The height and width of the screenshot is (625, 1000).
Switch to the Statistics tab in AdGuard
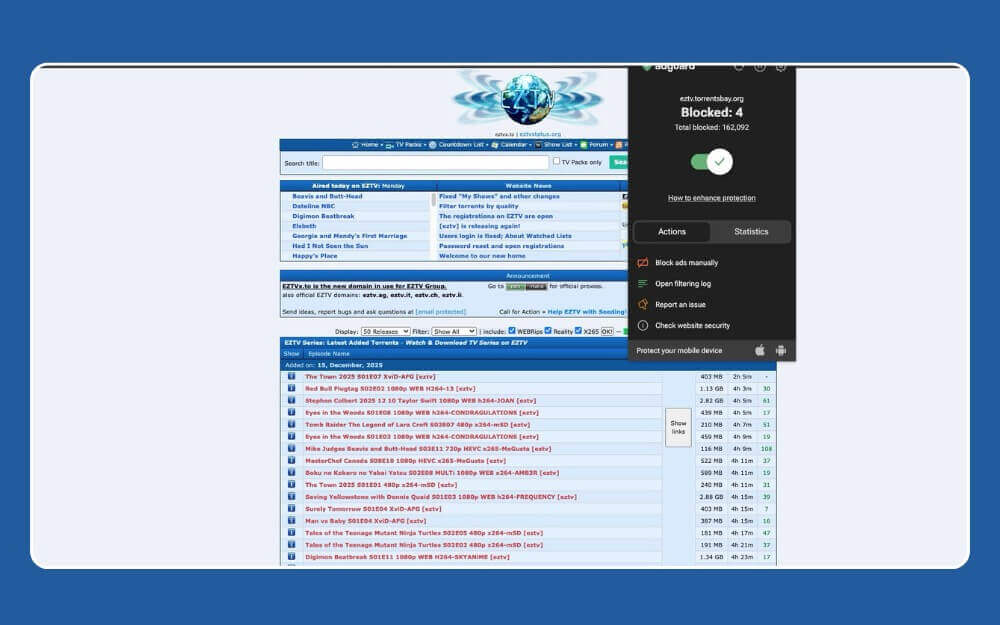click(752, 231)
